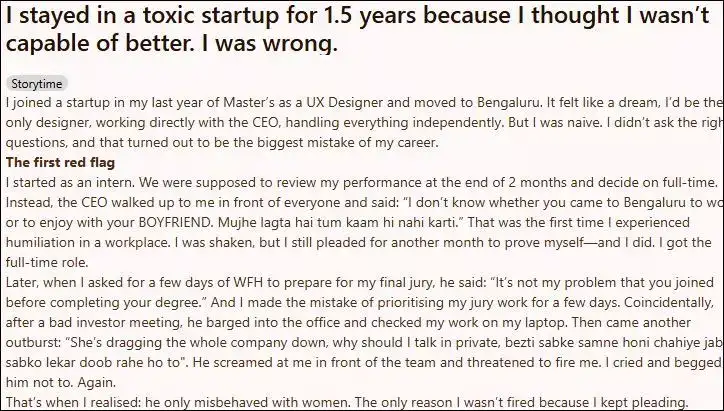Click the line "him not to. Again."
The width and height of the screenshot is (724, 411).
coord(61,382)
